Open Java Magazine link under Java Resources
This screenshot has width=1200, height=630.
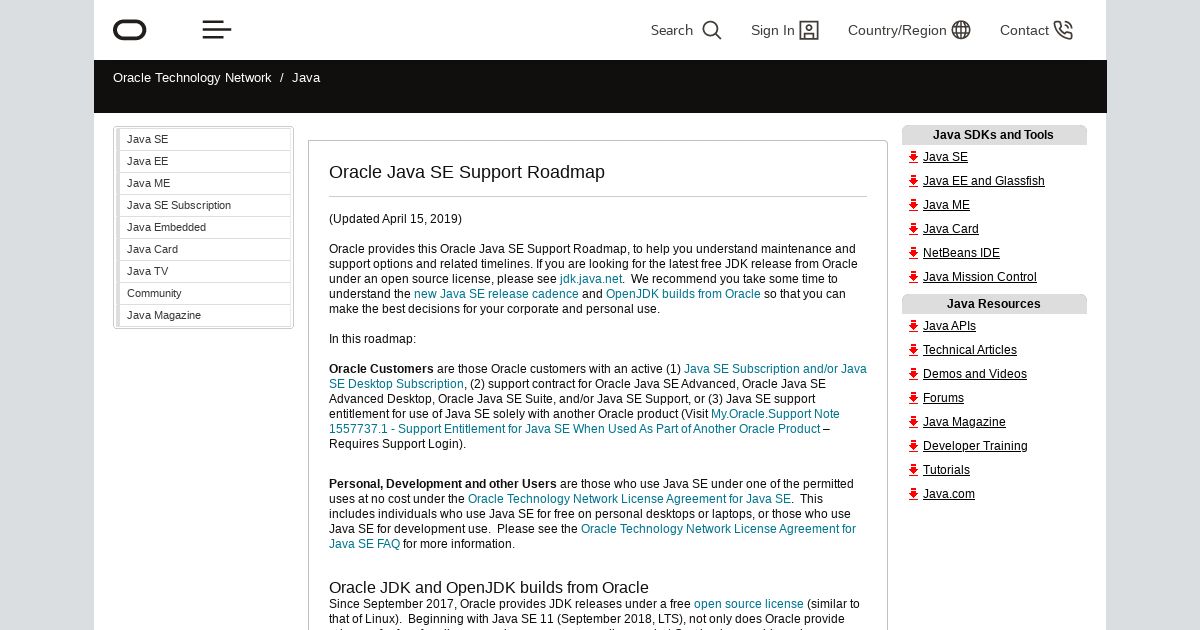pyautogui.click(x=964, y=422)
